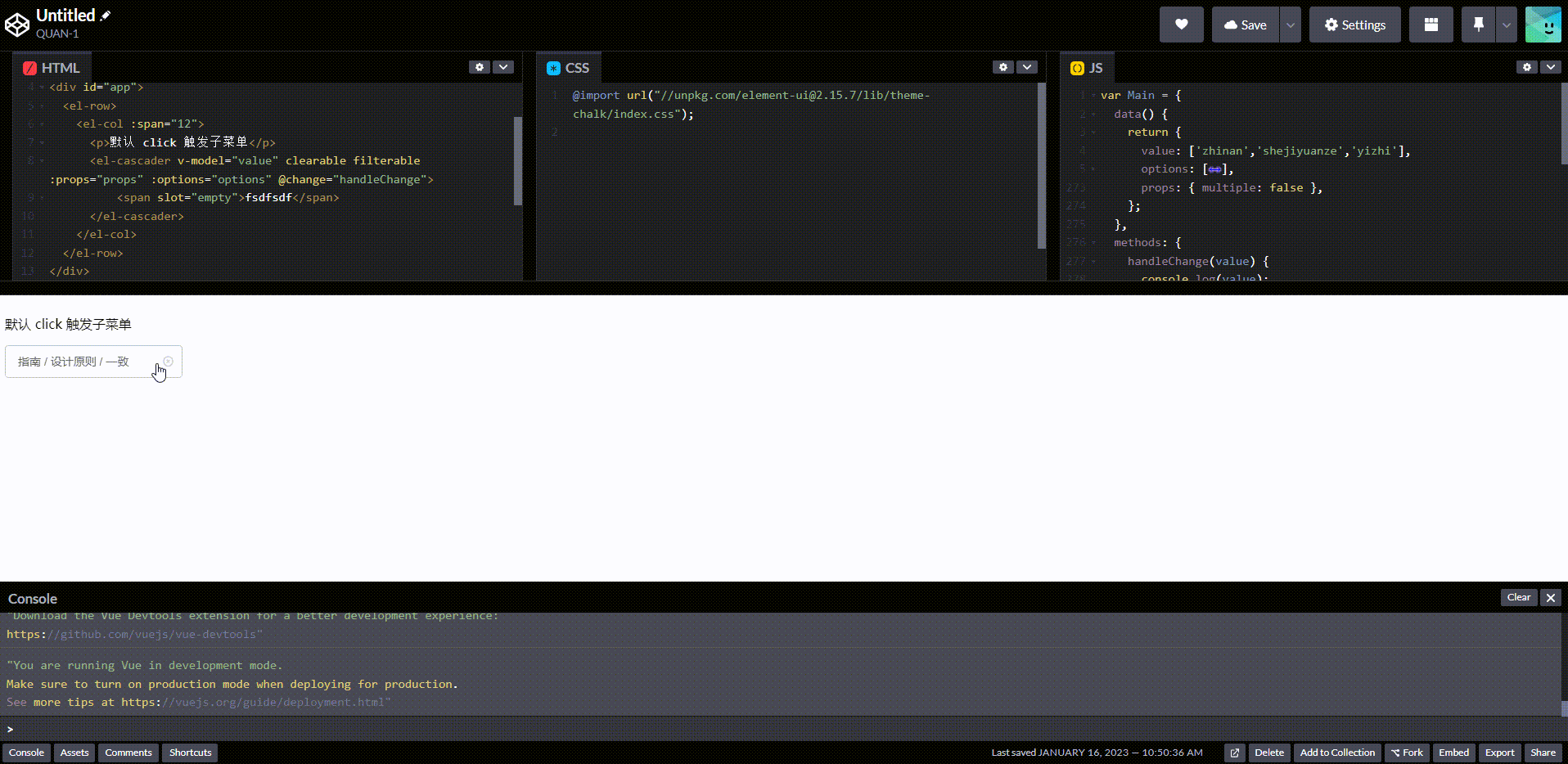Unfold the collapsed options array in JS

(1215, 169)
